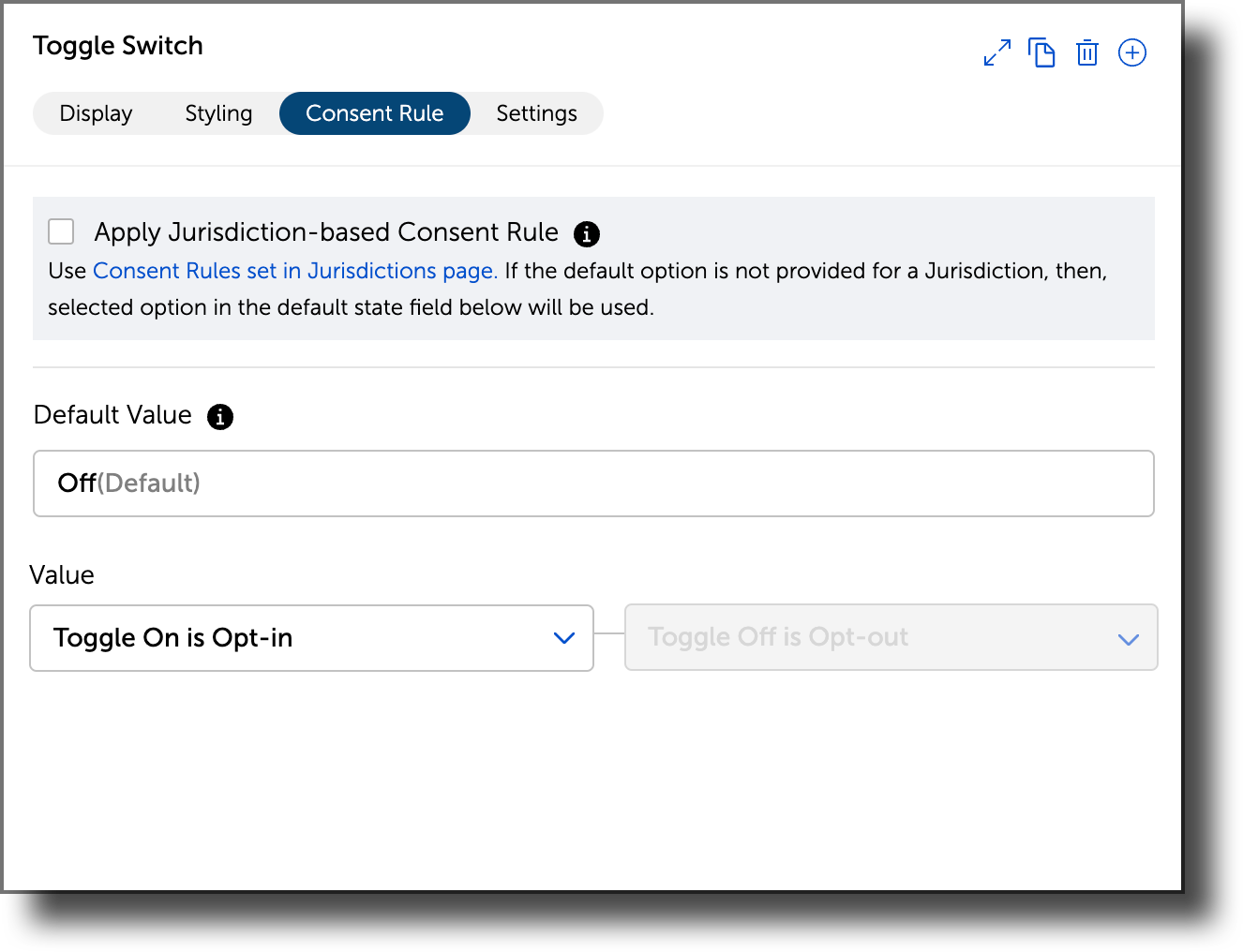1243x952 pixels.
Task: Add a new form component
Action: (x=1131, y=52)
